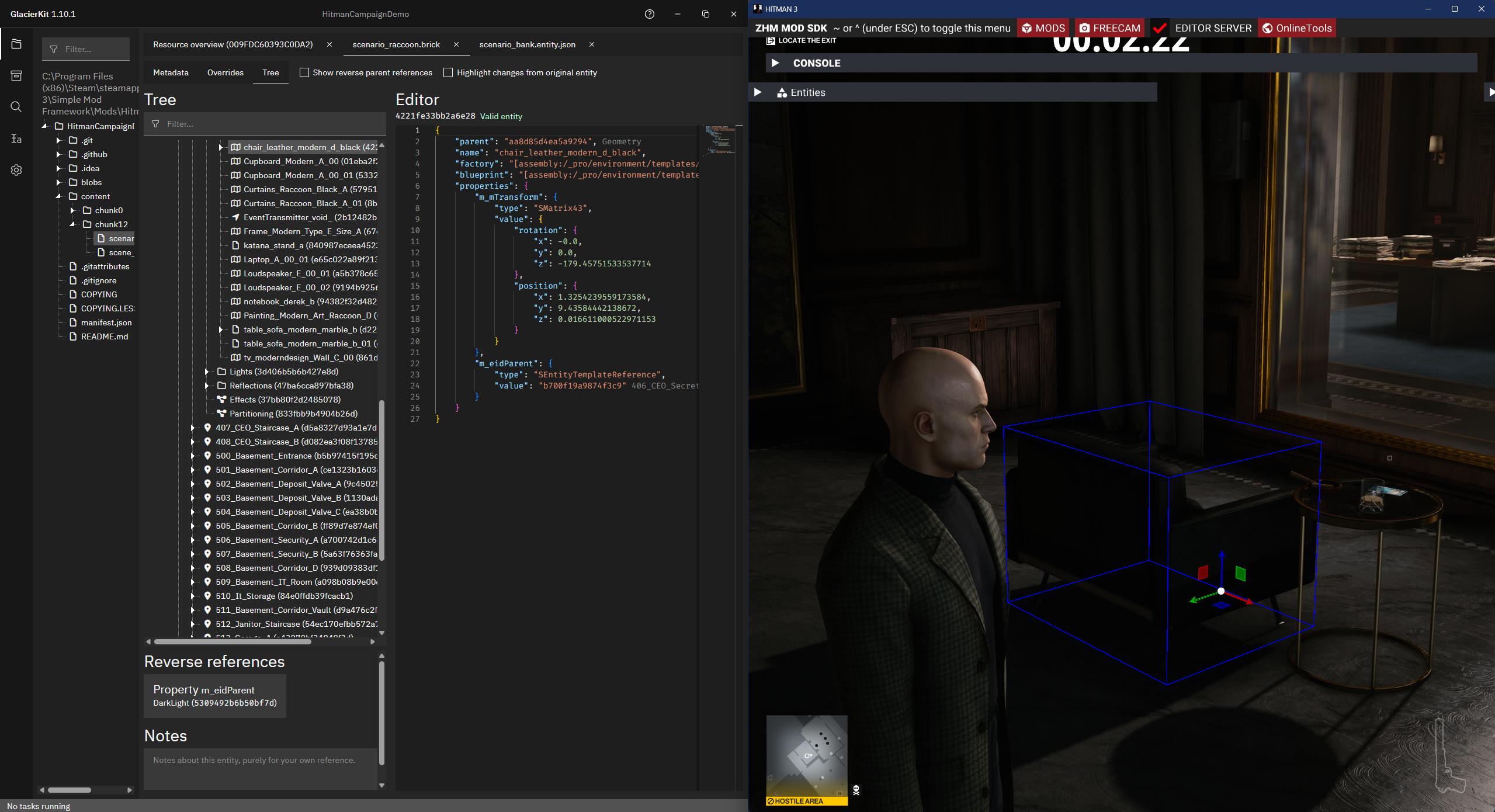Select the Tree tab
1495x812 pixels.
[270, 72]
